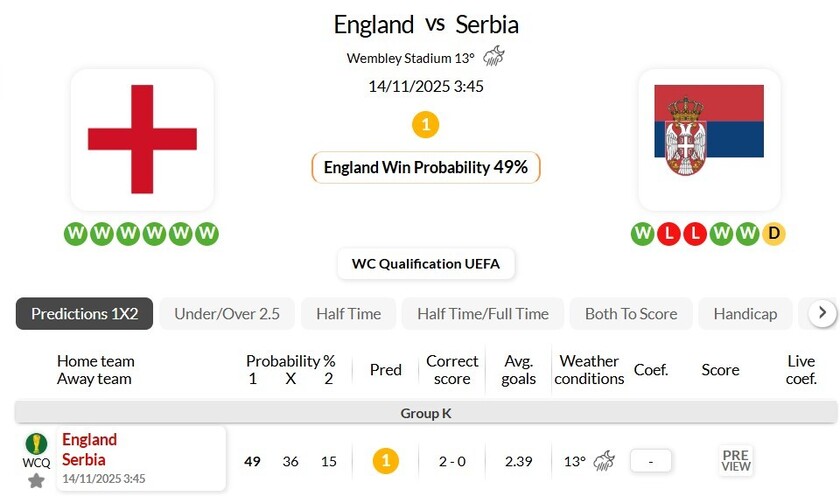Click the prediction badge in the match row
Screen dimensions: 840x496
coord(385,461)
